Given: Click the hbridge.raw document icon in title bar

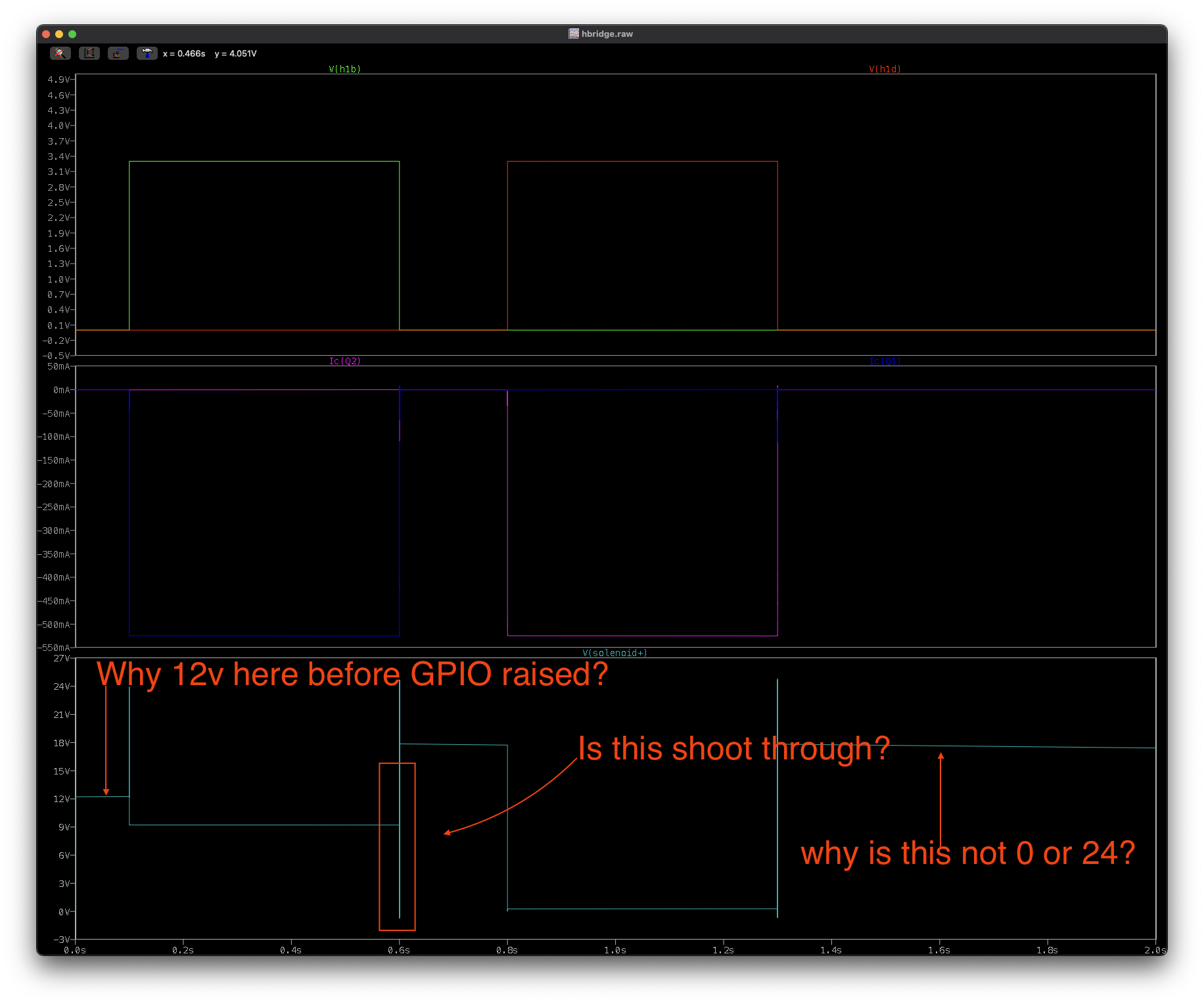Looking at the screenshot, I should pyautogui.click(x=574, y=34).
